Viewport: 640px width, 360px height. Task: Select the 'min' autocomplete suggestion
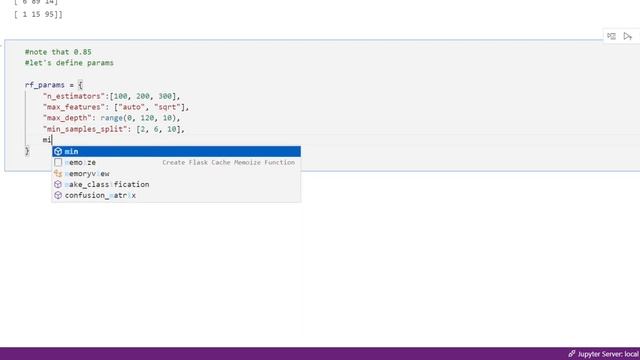pos(176,151)
